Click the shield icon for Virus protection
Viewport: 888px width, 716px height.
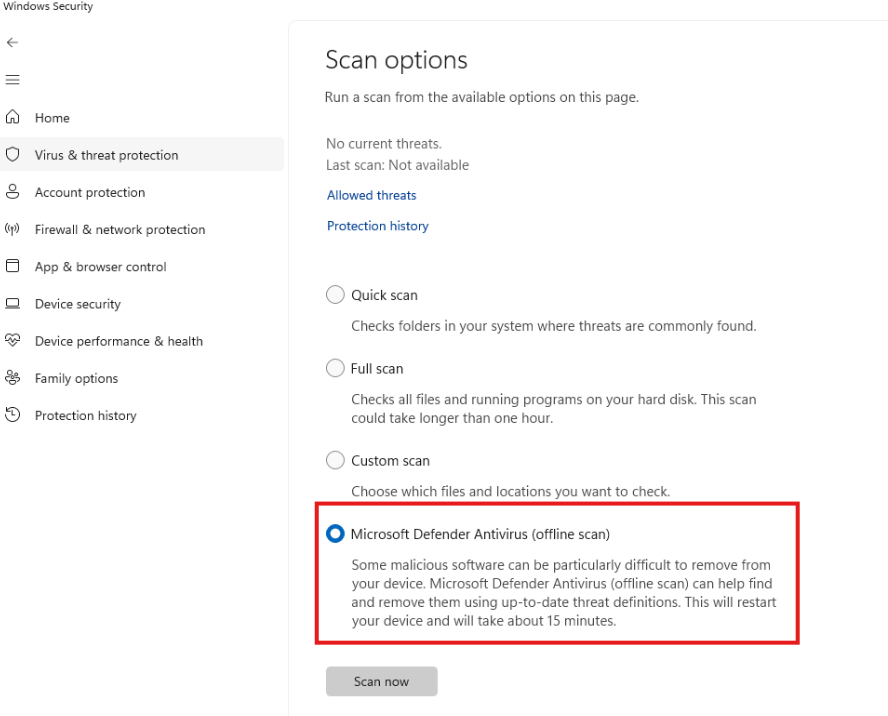pyautogui.click(x=12, y=155)
